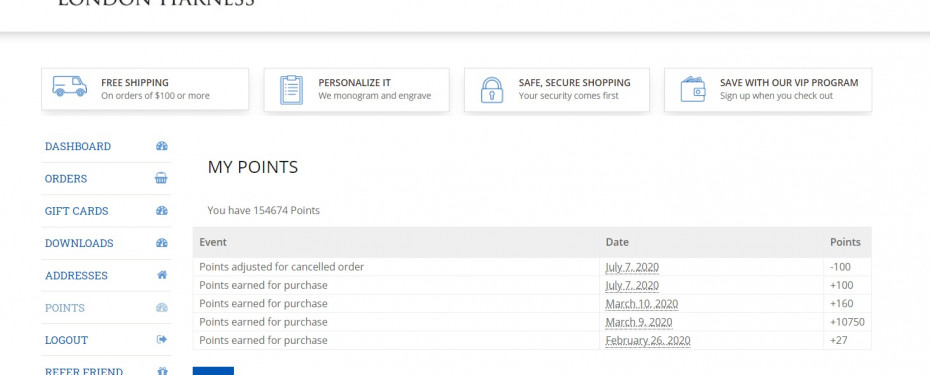Click the March 9, 2020 date entry
Screen dimensions: 930x375
(639, 322)
